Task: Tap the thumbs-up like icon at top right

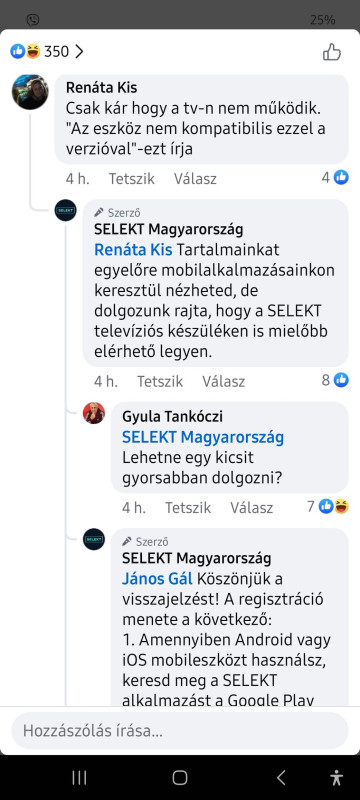Action: (331, 52)
